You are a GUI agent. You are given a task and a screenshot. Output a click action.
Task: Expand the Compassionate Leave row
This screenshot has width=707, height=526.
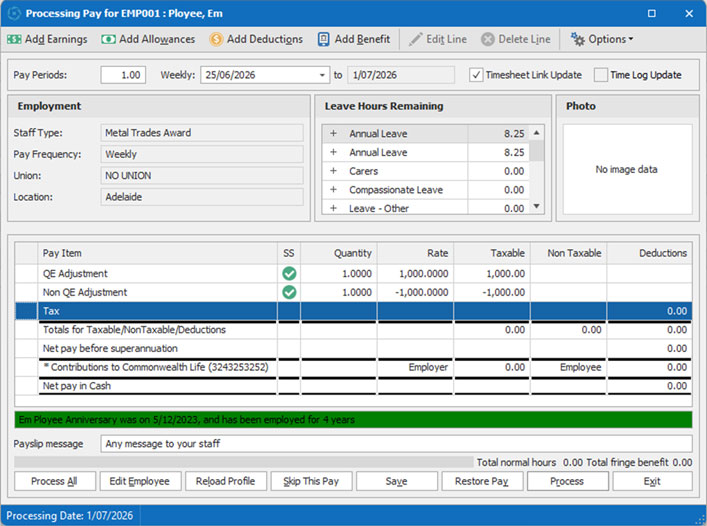point(333,190)
